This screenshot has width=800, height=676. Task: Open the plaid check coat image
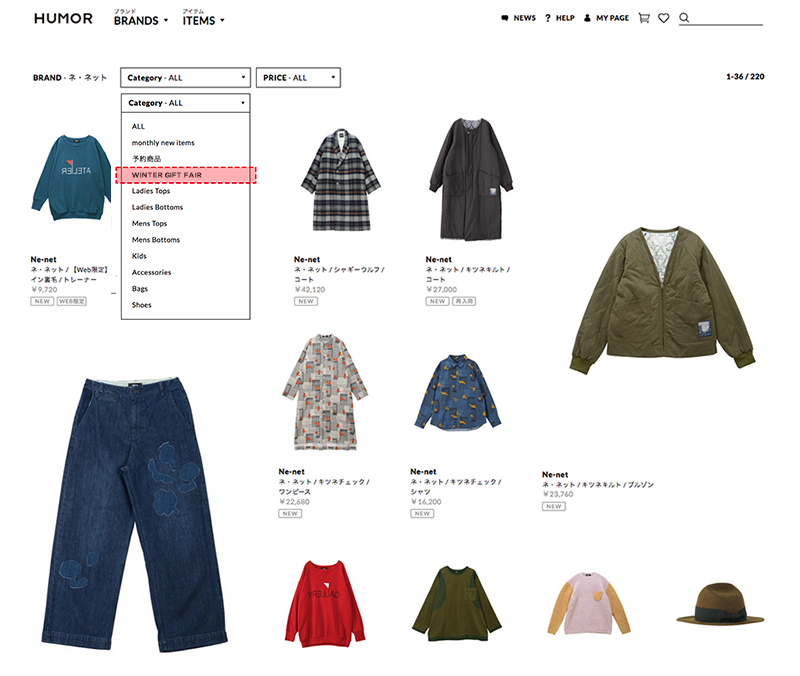coord(340,180)
